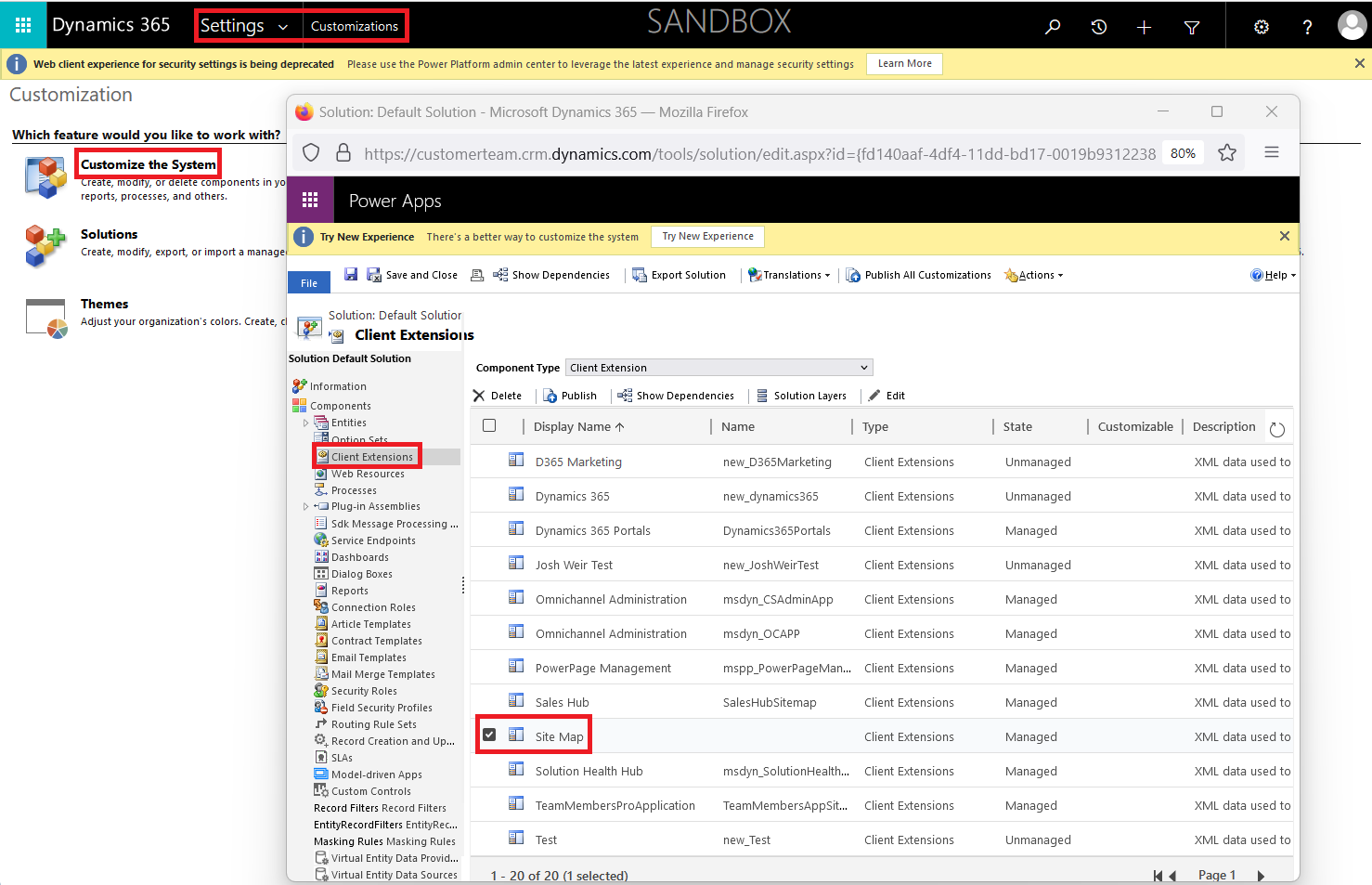Click the 80% zoom level indicator

1183,153
